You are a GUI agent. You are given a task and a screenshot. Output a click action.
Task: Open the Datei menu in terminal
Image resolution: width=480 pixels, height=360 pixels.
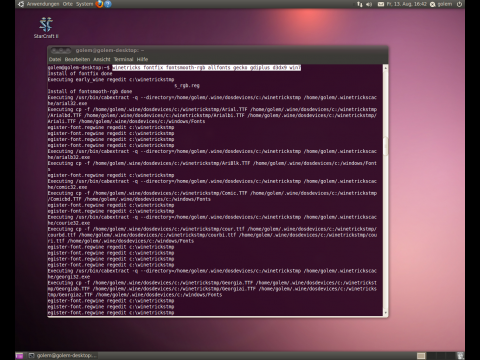pos(55,59)
